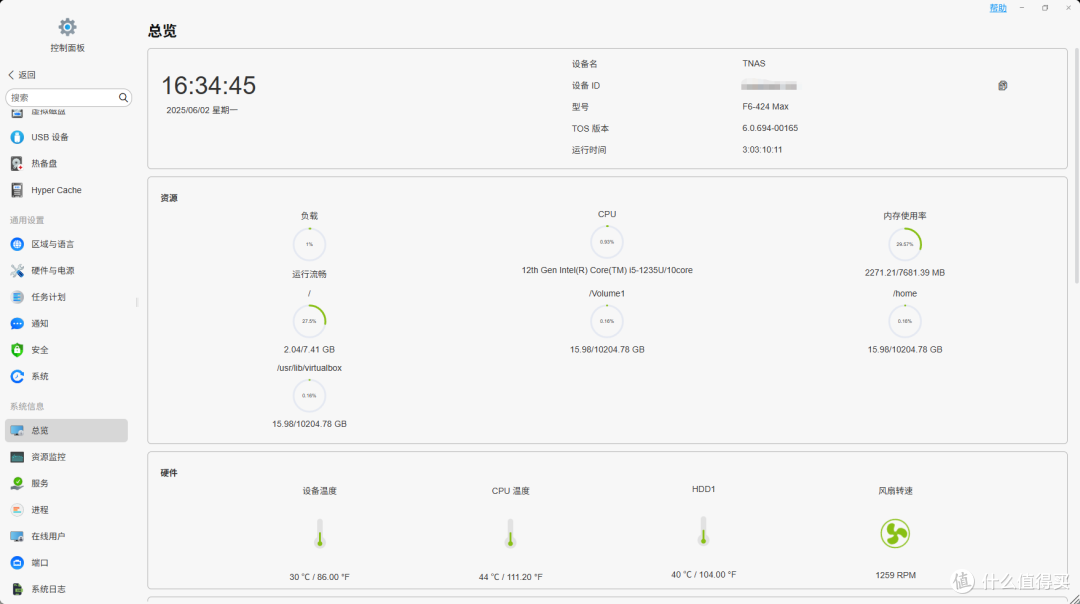
Task: Click the /home usage gauge
Action: point(904,321)
